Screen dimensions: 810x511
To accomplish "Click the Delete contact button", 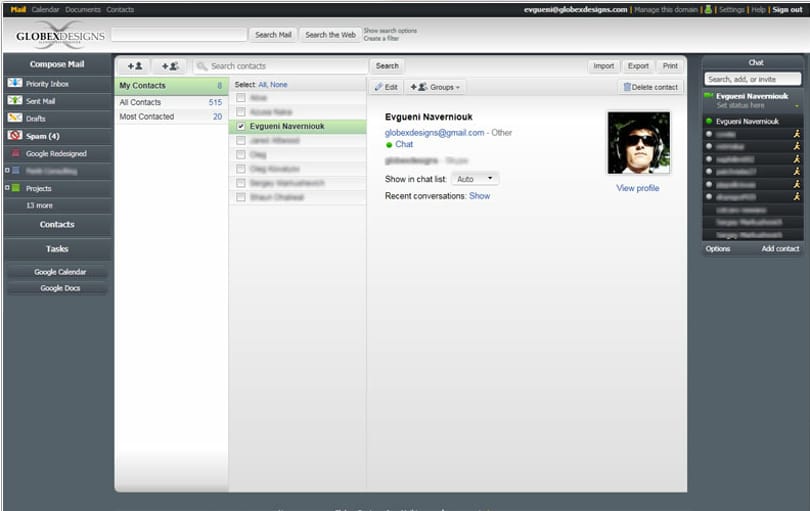I will click(650, 87).
